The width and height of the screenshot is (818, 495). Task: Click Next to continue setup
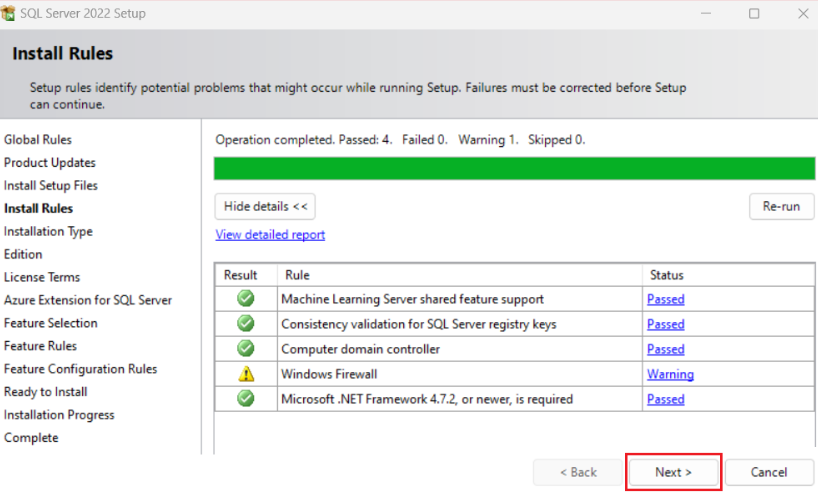[673, 472]
